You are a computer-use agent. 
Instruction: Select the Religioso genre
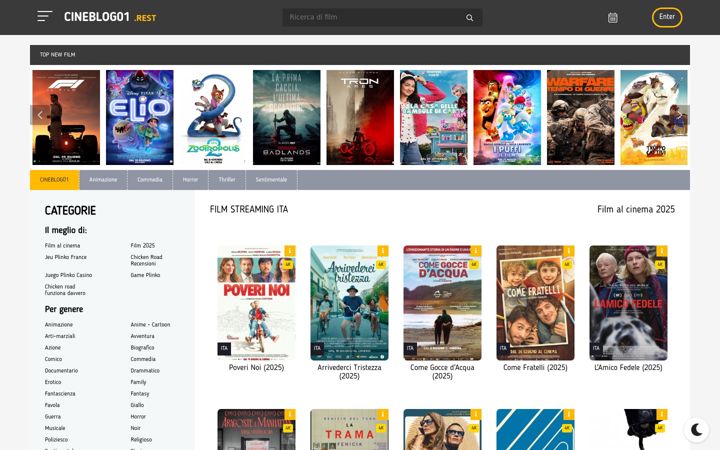(x=141, y=439)
